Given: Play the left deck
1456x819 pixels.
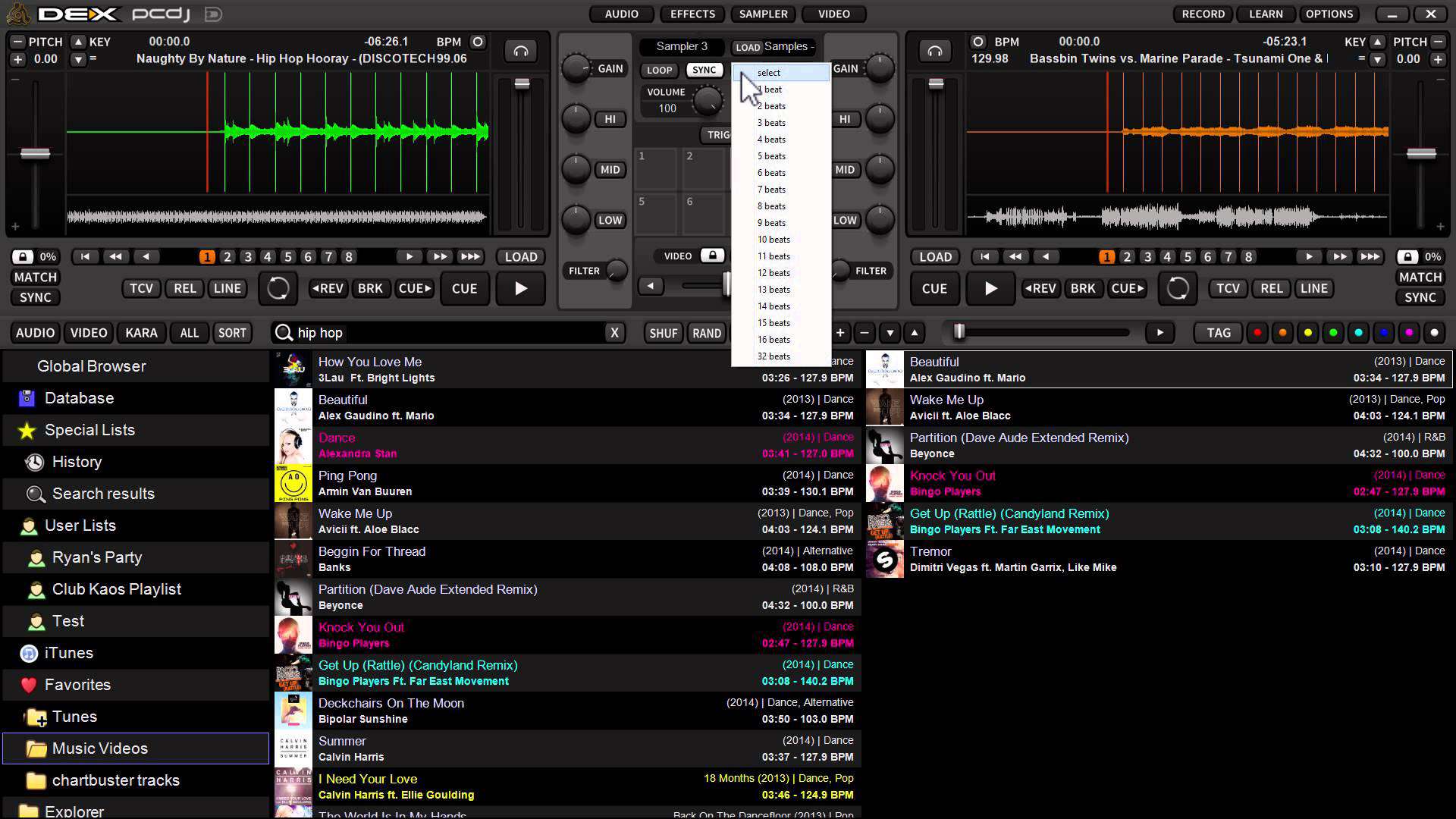Looking at the screenshot, I should pos(520,288).
